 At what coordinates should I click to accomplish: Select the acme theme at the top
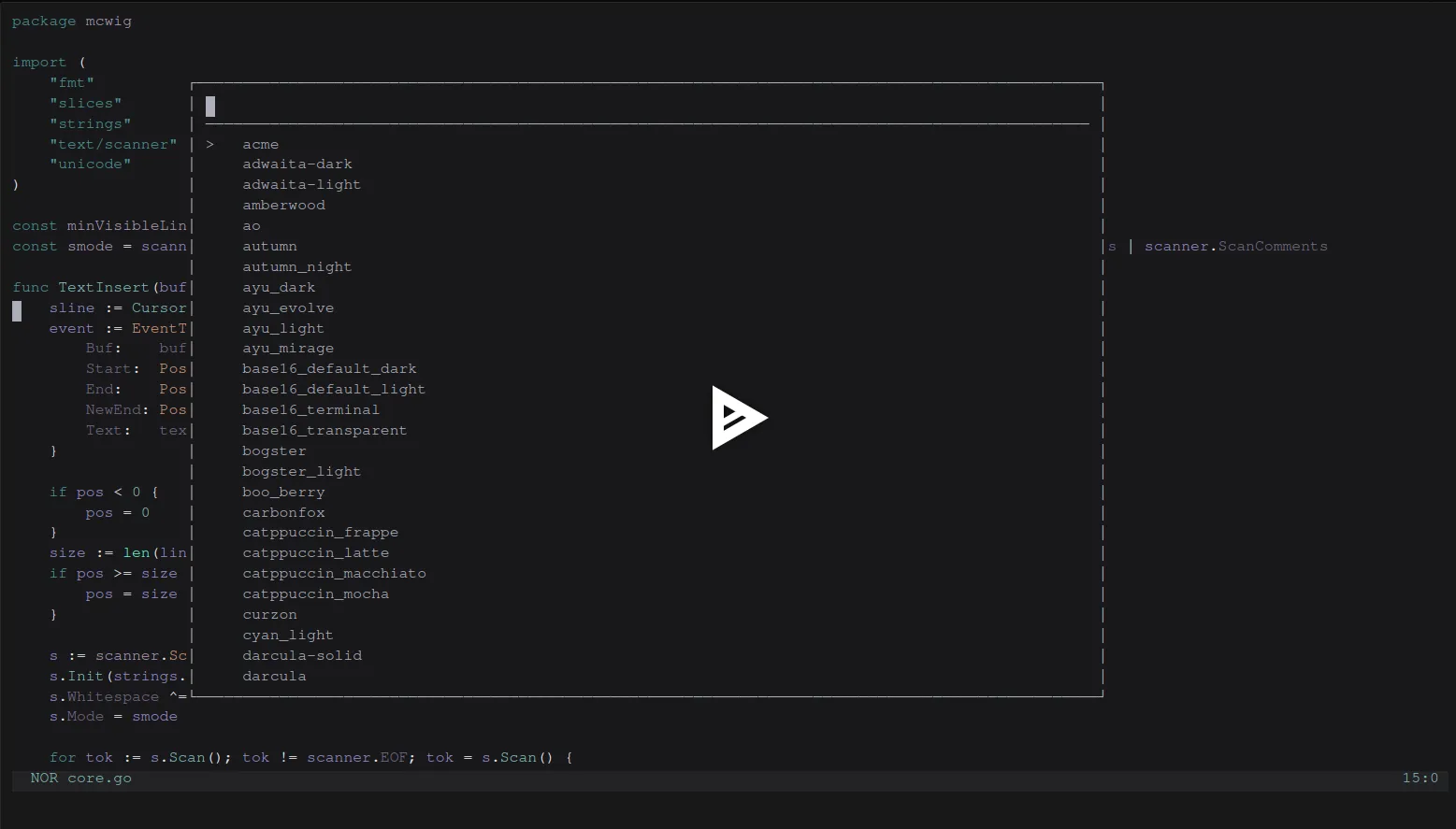[x=260, y=144]
